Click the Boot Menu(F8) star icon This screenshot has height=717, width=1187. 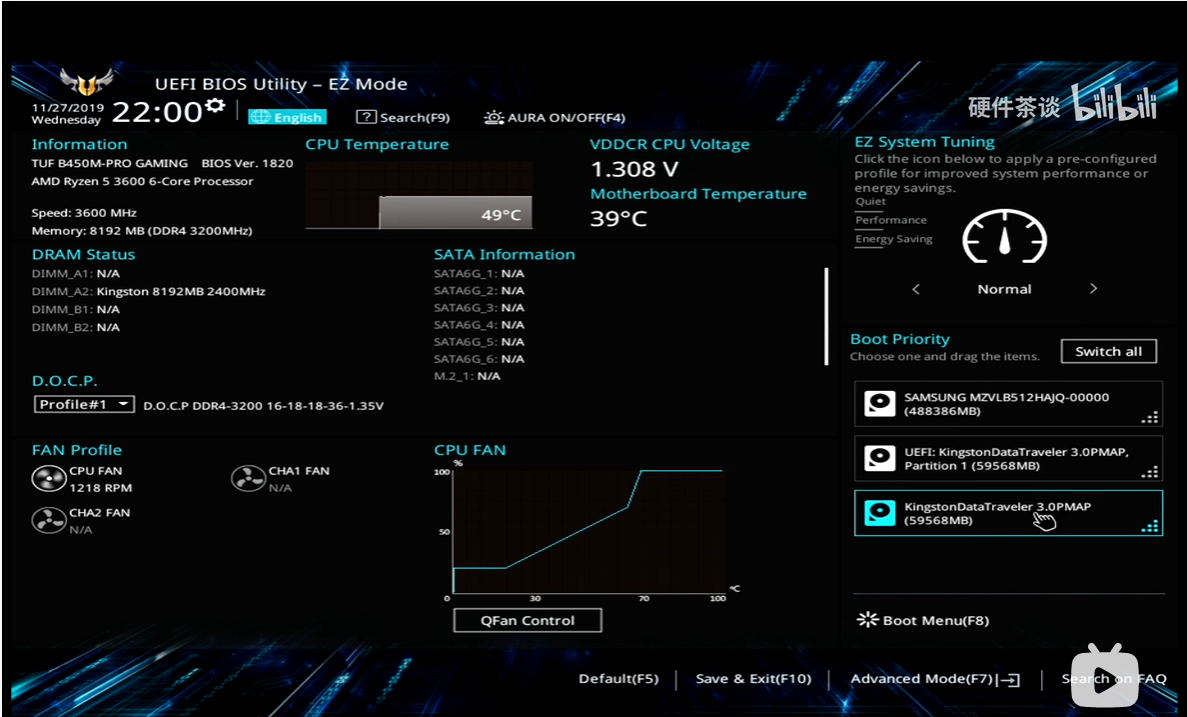click(867, 620)
